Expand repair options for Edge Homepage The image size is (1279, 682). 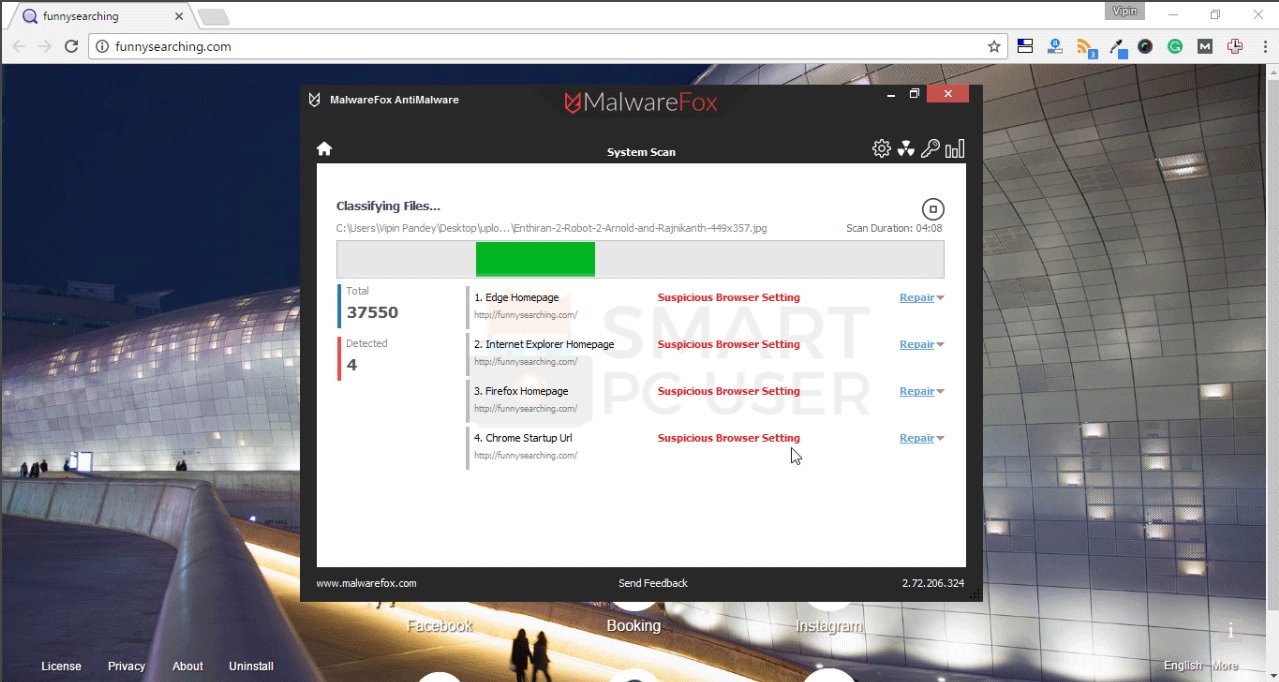pos(941,298)
